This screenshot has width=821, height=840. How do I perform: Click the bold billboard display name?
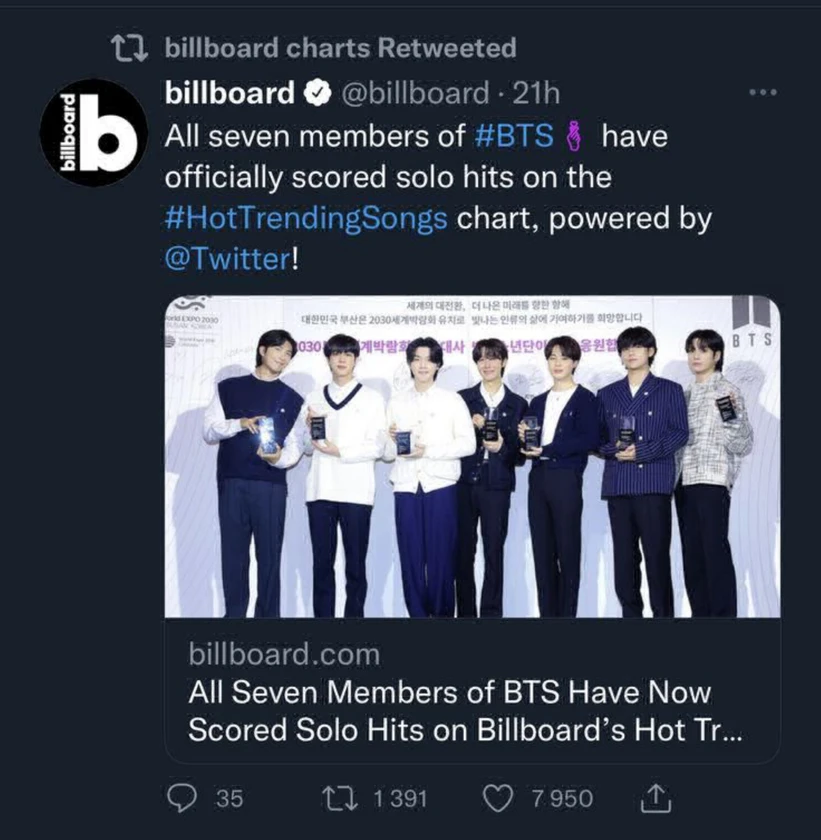pyautogui.click(x=229, y=94)
